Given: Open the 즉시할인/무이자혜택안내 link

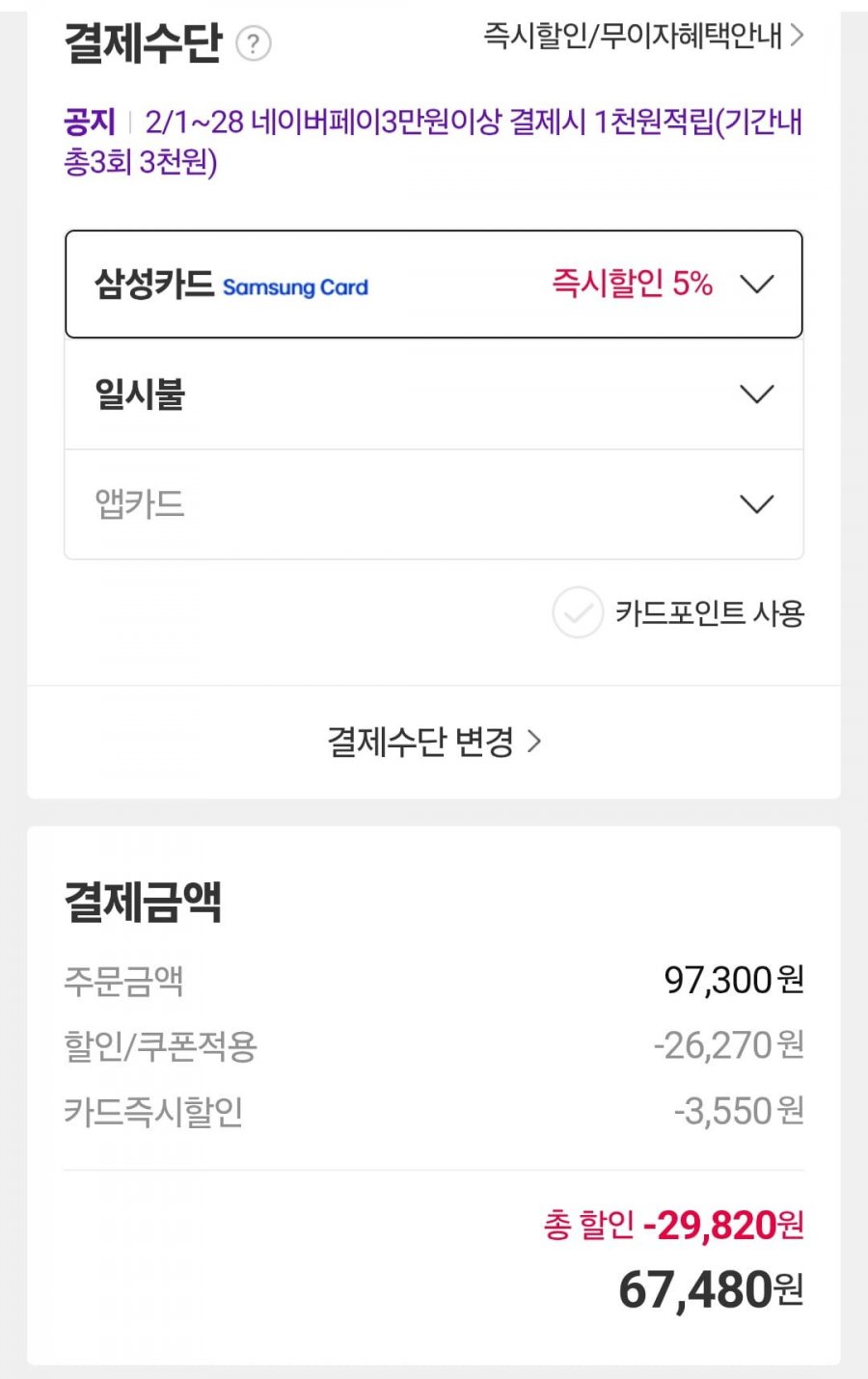Looking at the screenshot, I should pyautogui.click(x=632, y=36).
